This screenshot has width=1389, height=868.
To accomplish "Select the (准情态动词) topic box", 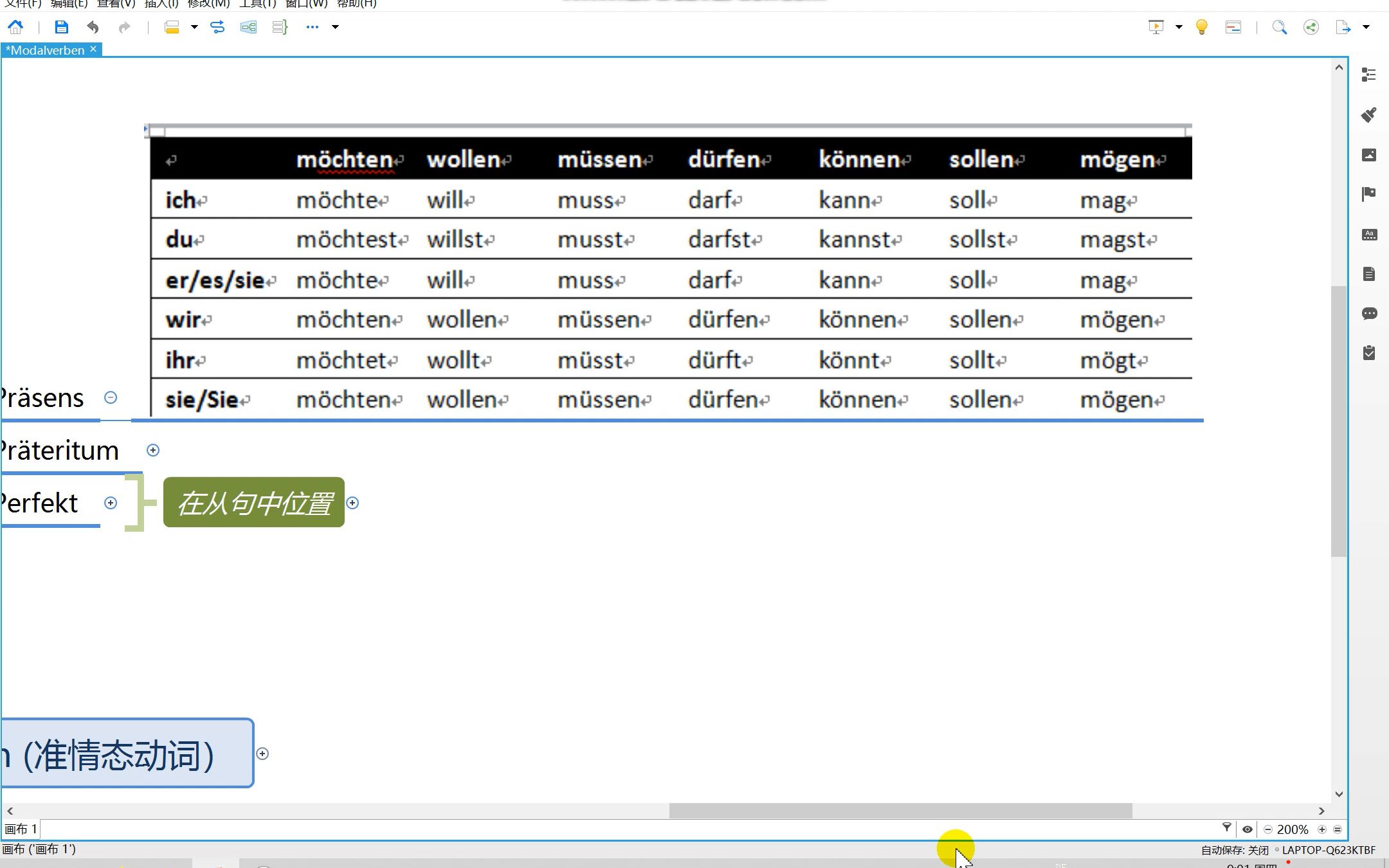I will click(x=127, y=753).
